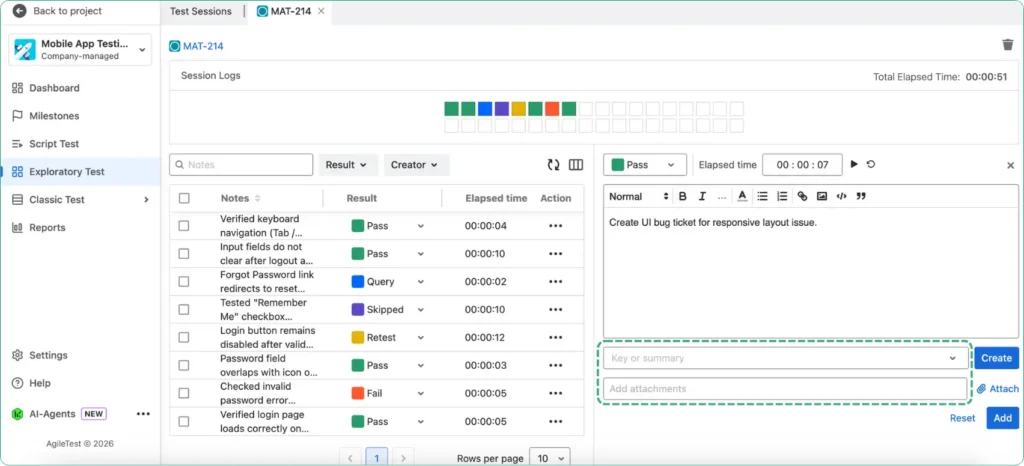Click the Back to project arrow icon
Viewport: 1024px width, 466px height.
(20, 11)
